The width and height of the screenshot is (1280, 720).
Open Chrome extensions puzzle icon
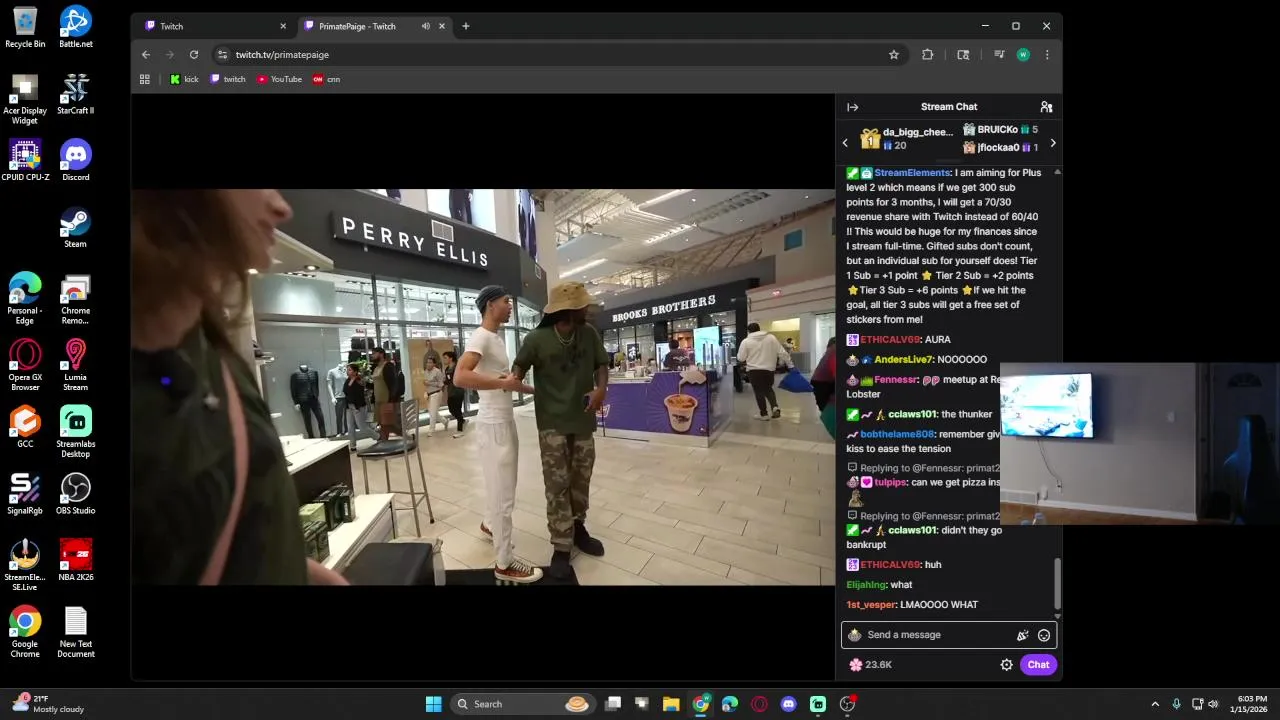(927, 55)
